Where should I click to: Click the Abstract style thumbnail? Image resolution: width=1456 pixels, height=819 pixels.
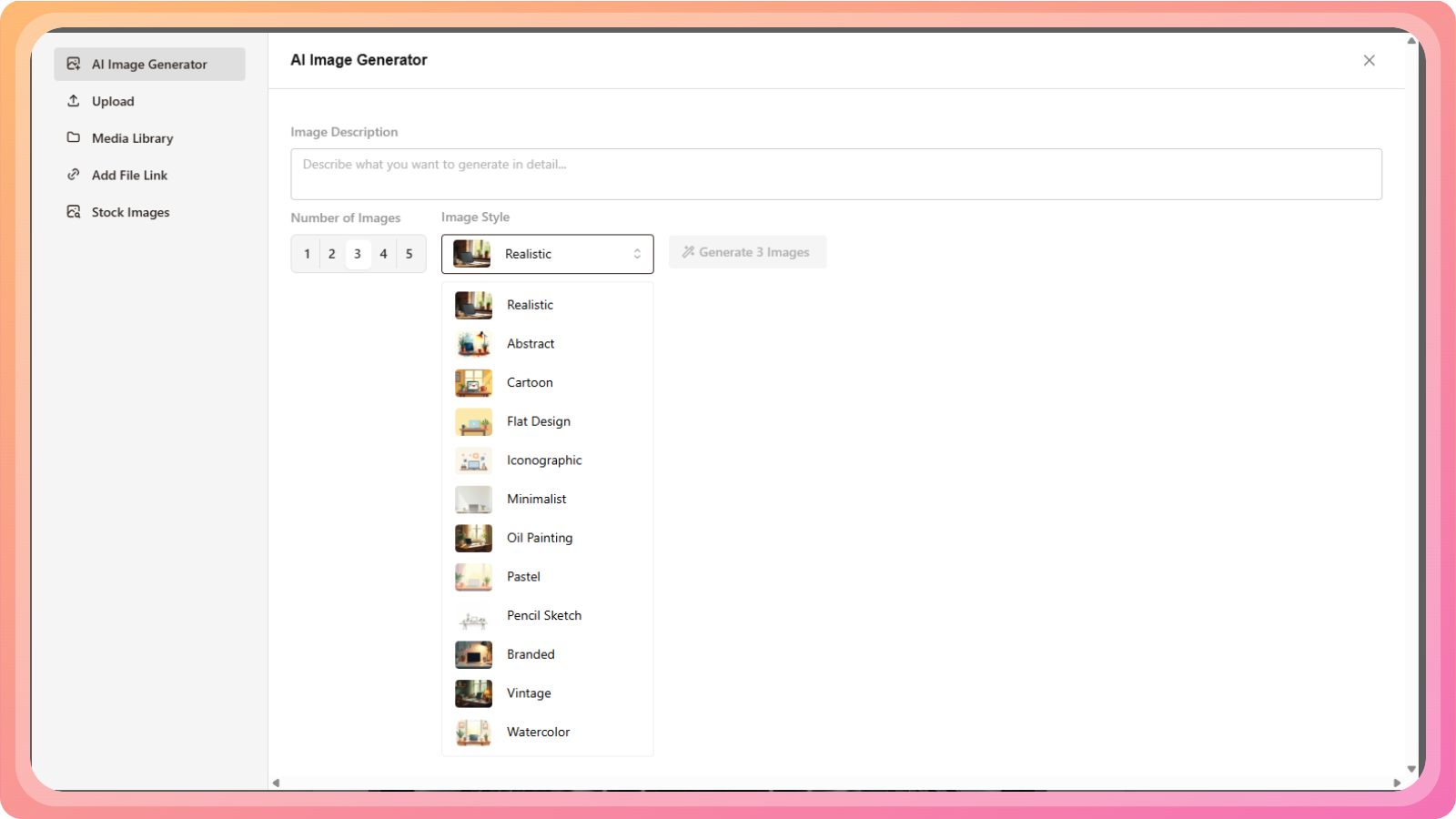(473, 344)
